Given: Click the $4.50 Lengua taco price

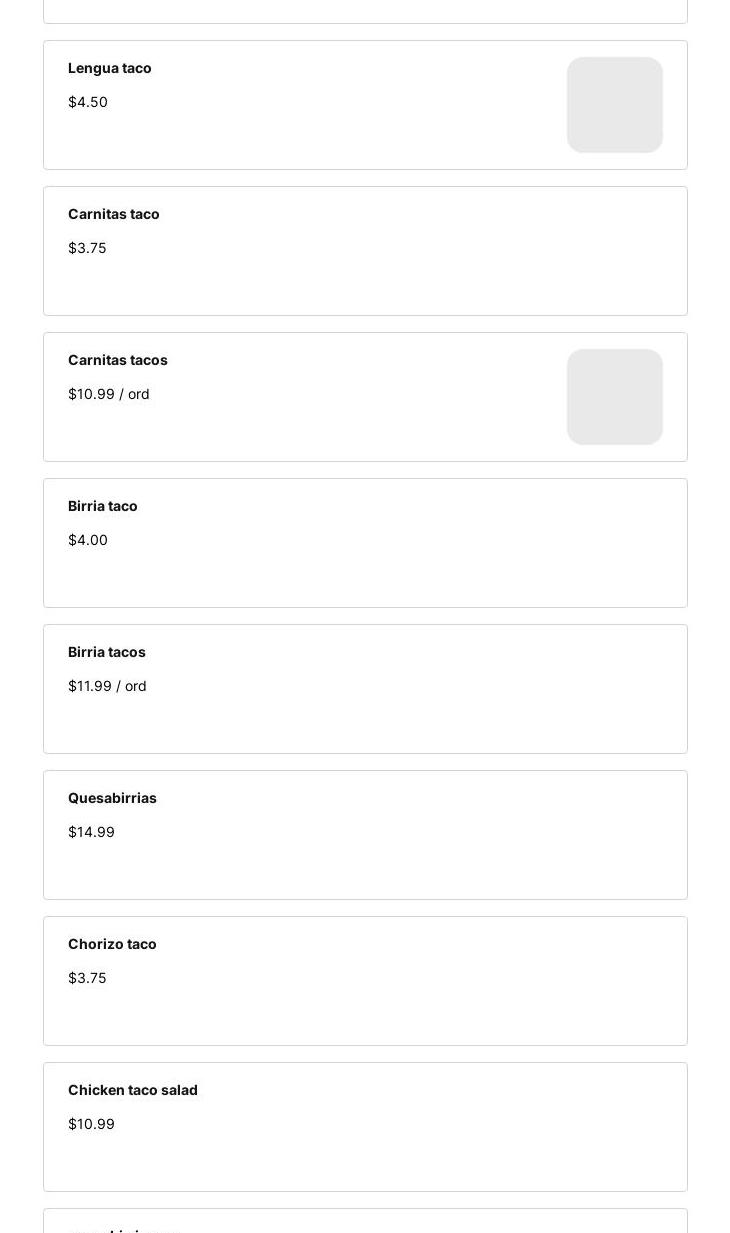Looking at the screenshot, I should [88, 102].
